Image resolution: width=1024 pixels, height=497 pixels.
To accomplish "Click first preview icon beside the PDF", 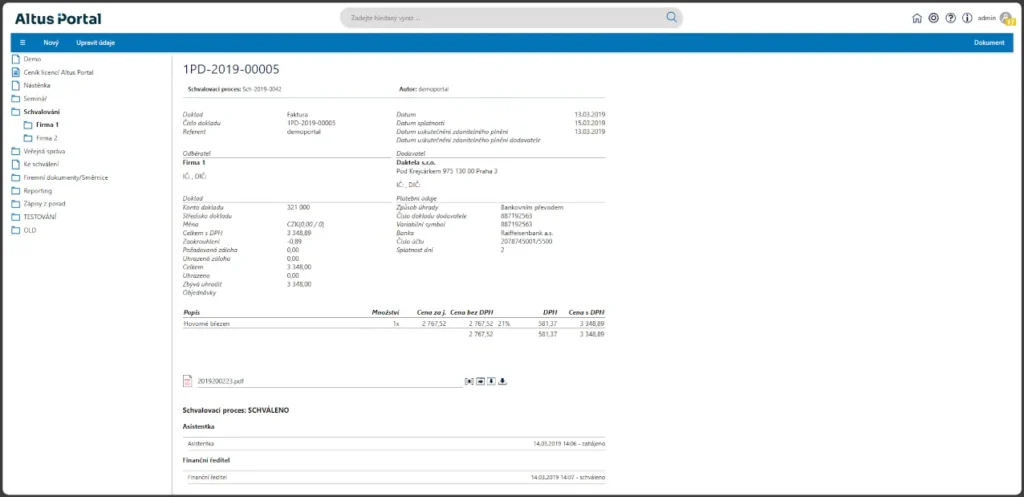I will (468, 381).
